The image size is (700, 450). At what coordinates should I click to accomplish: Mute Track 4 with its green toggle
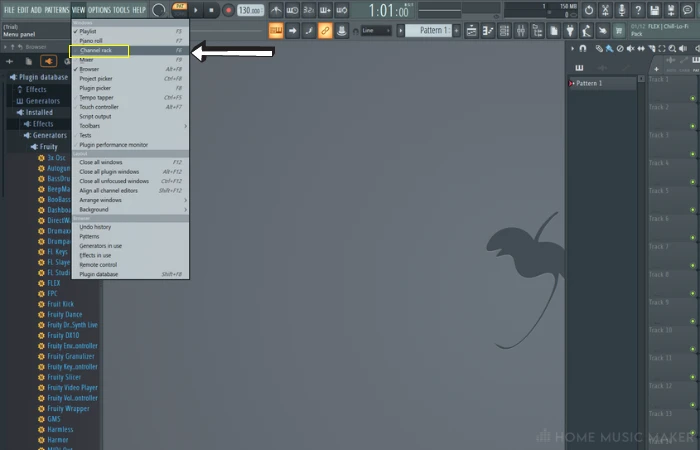pyautogui.click(x=693, y=182)
